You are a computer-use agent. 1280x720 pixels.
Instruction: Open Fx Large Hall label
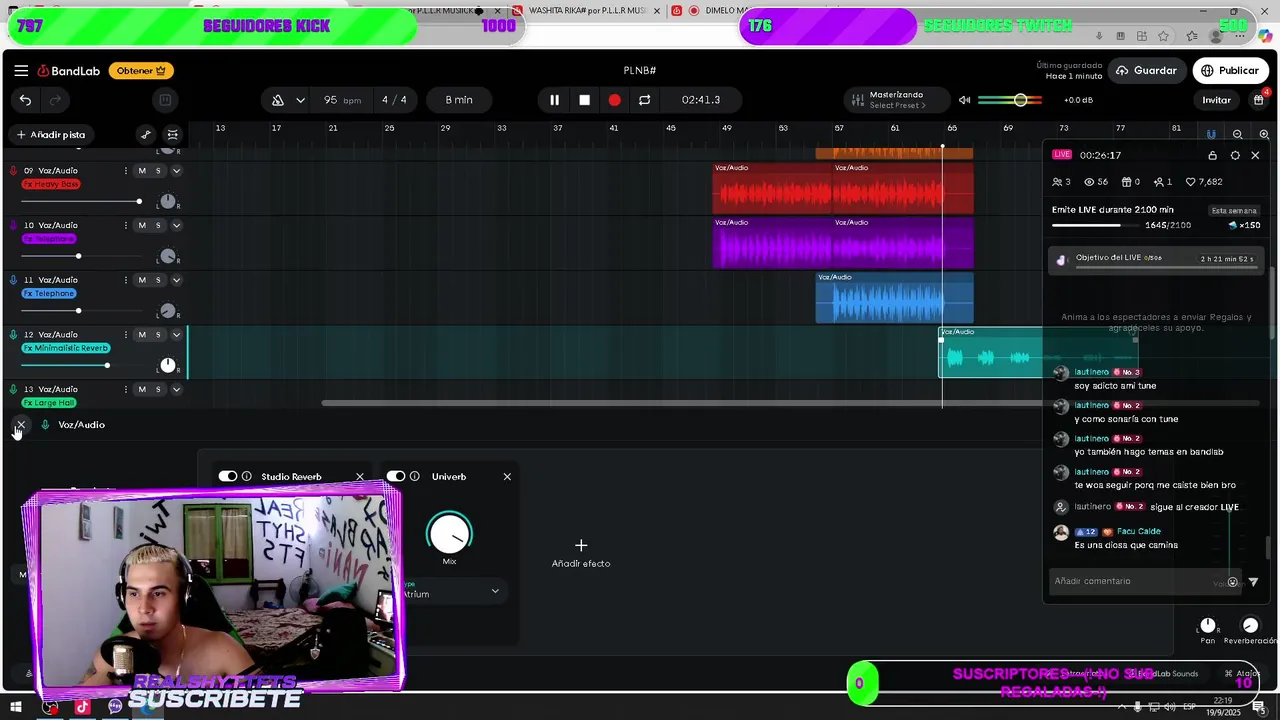click(x=49, y=403)
